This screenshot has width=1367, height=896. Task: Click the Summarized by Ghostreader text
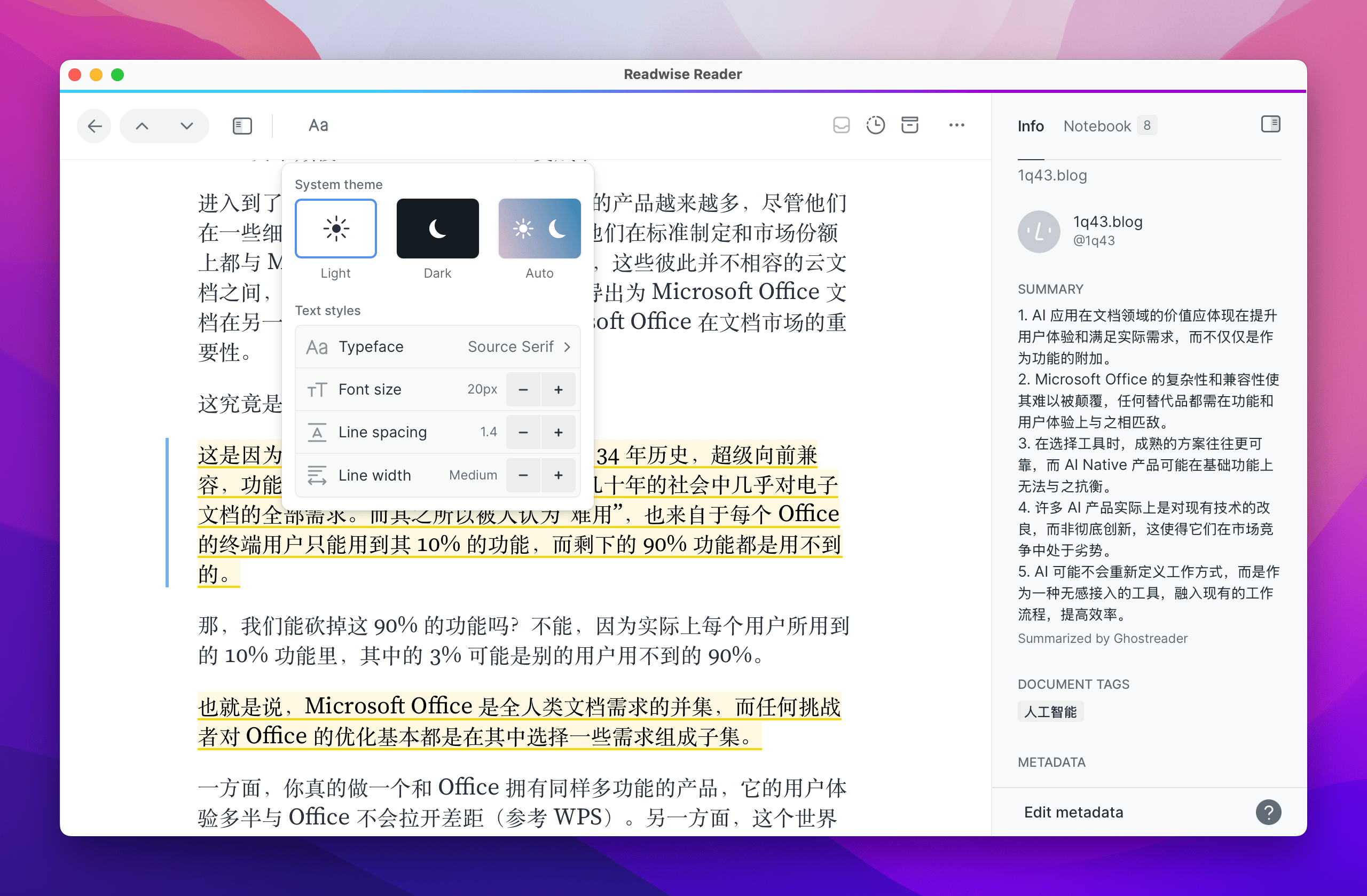(x=1102, y=639)
